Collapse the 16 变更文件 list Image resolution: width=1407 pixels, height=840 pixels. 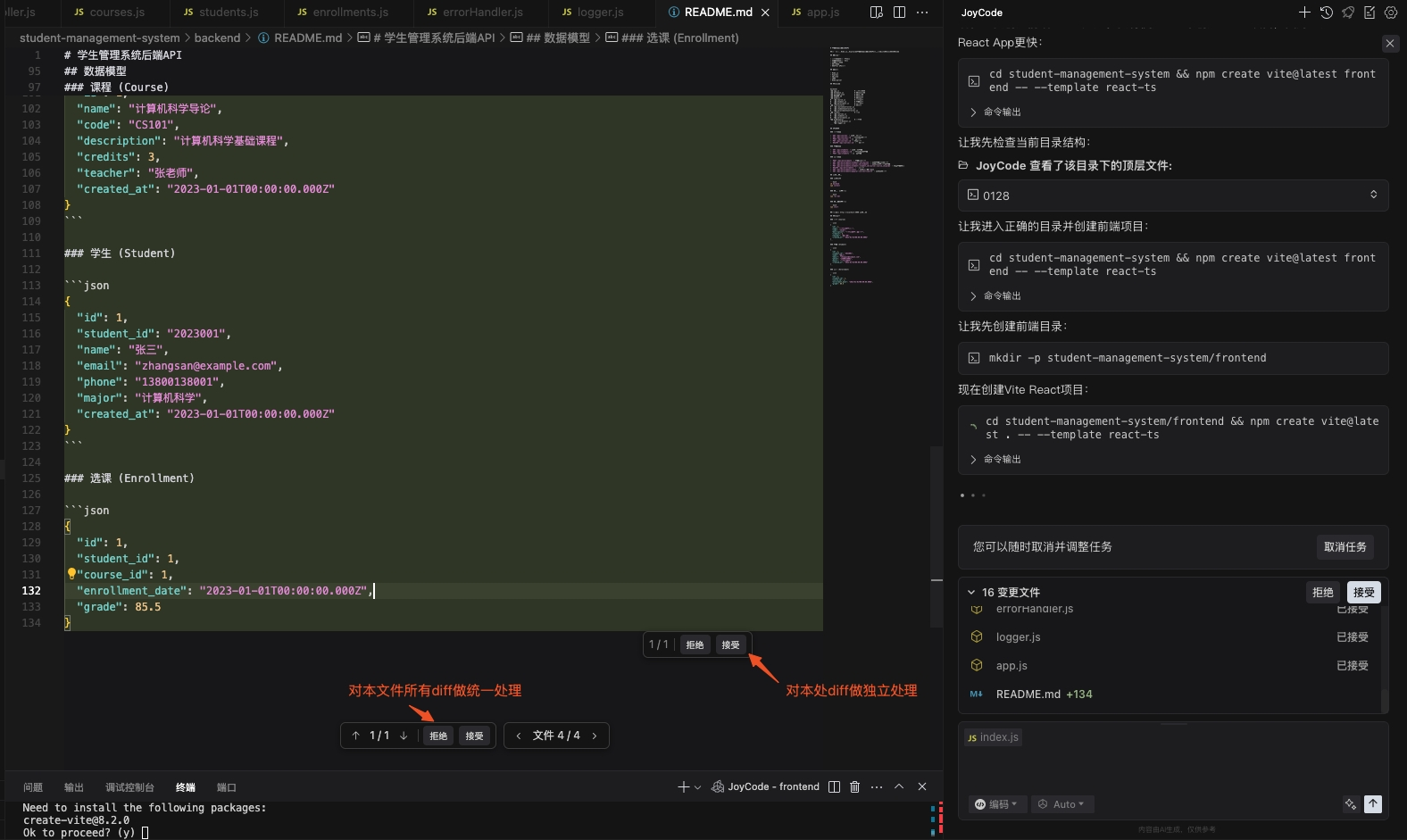tap(971, 592)
